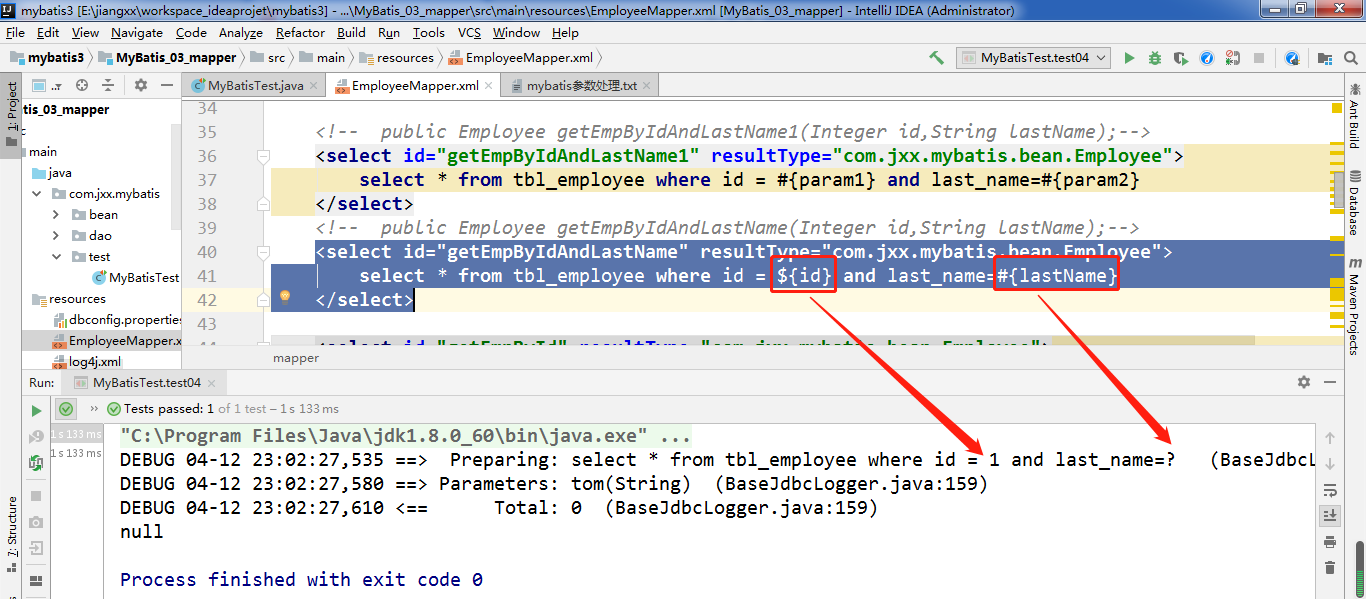Collapse the test package node

pos(57,257)
